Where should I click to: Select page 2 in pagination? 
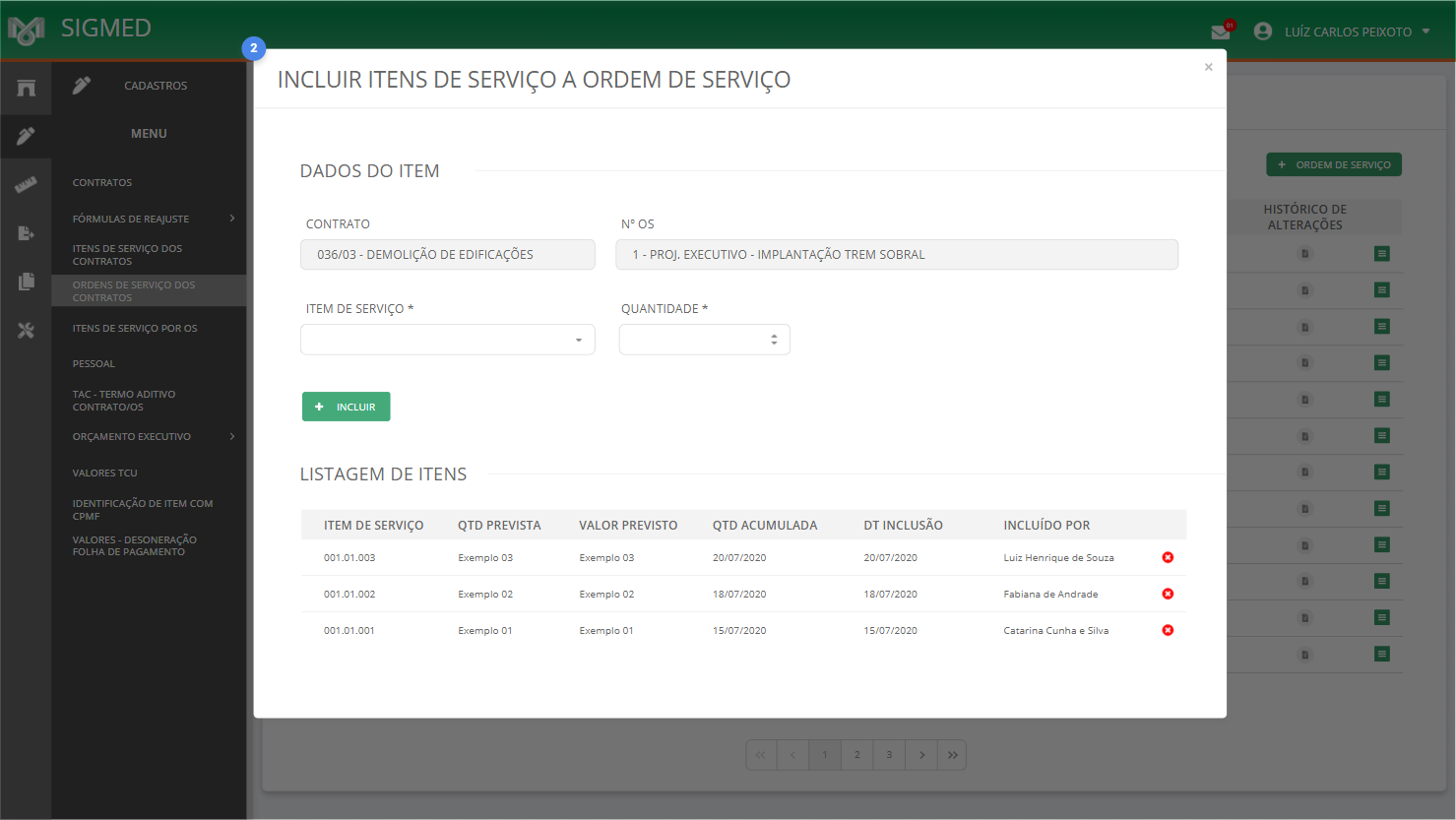tap(857, 755)
